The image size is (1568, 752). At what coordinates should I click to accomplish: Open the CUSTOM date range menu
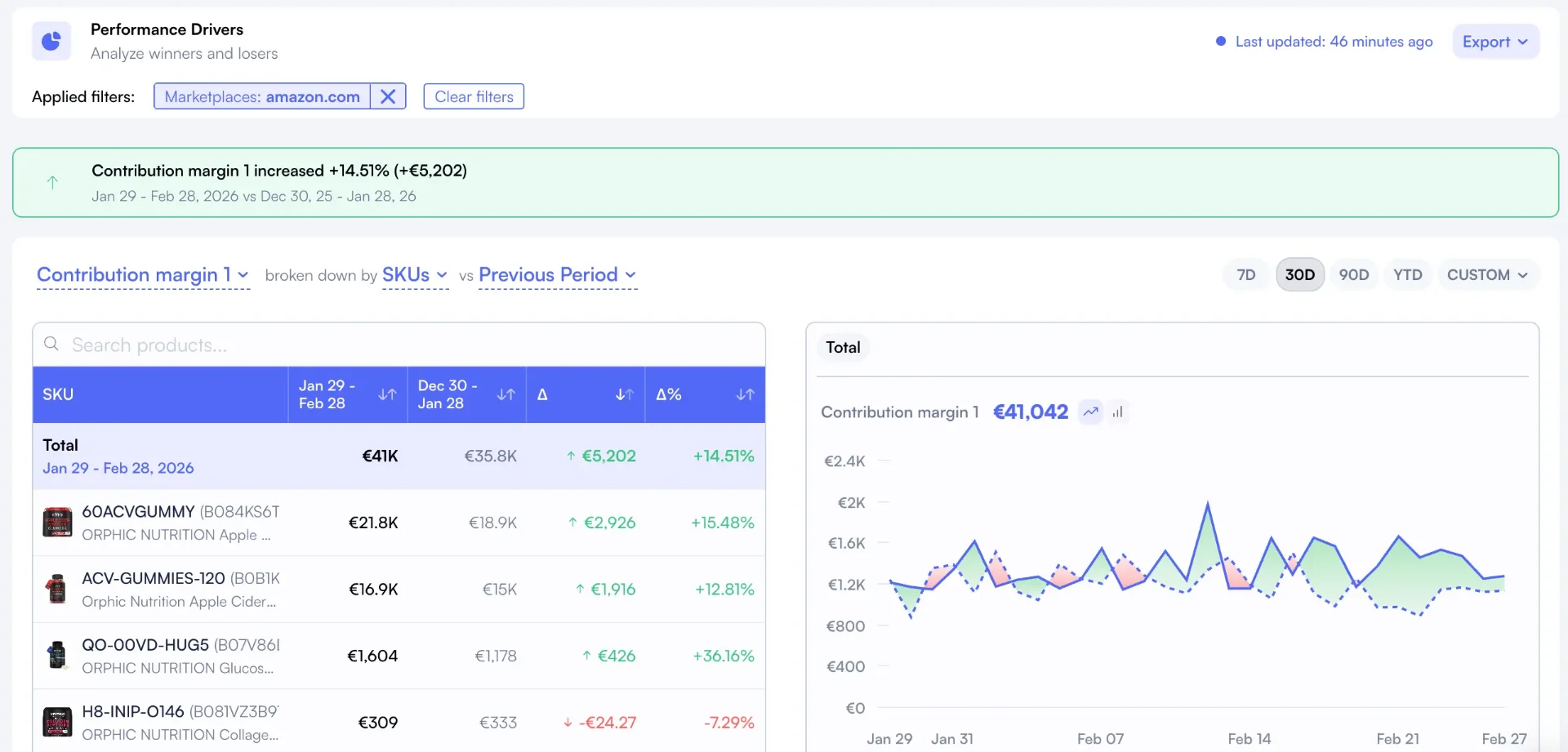tap(1487, 275)
